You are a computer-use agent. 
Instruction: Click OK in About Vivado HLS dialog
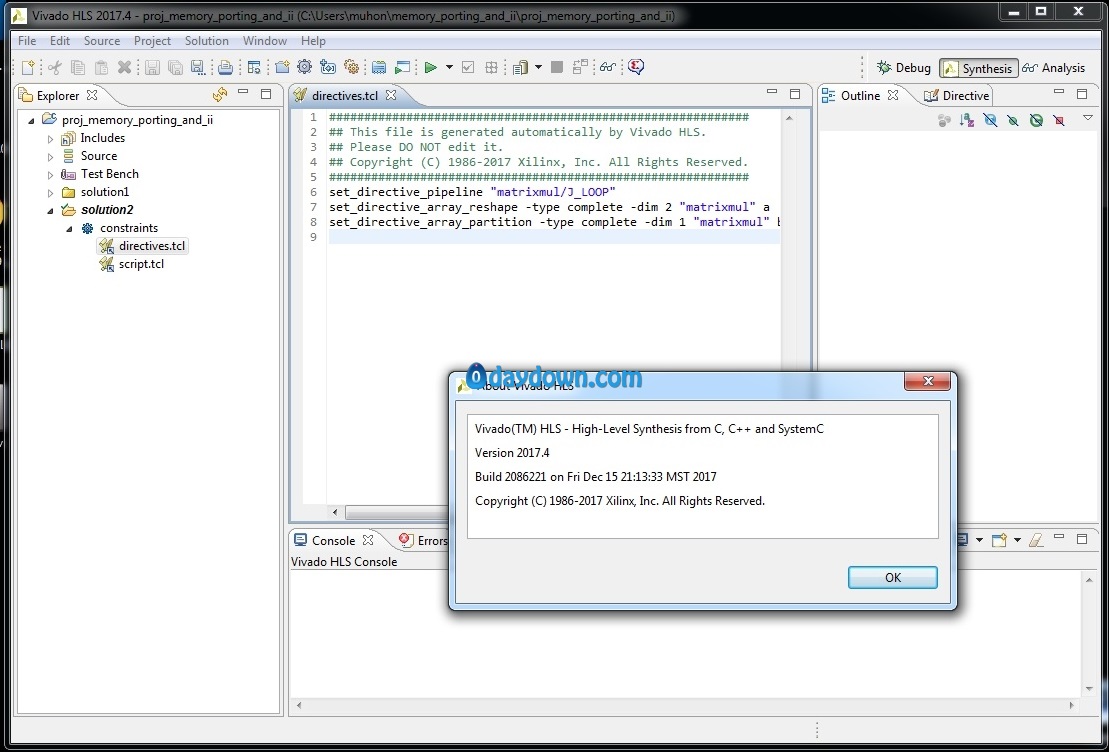[x=893, y=577]
